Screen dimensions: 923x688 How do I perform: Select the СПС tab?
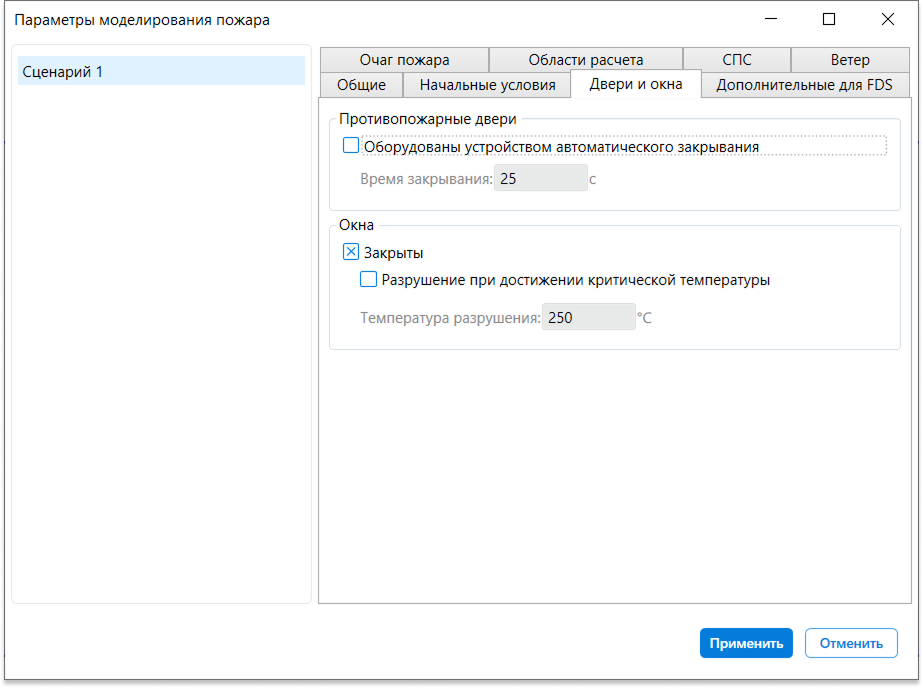point(736,59)
